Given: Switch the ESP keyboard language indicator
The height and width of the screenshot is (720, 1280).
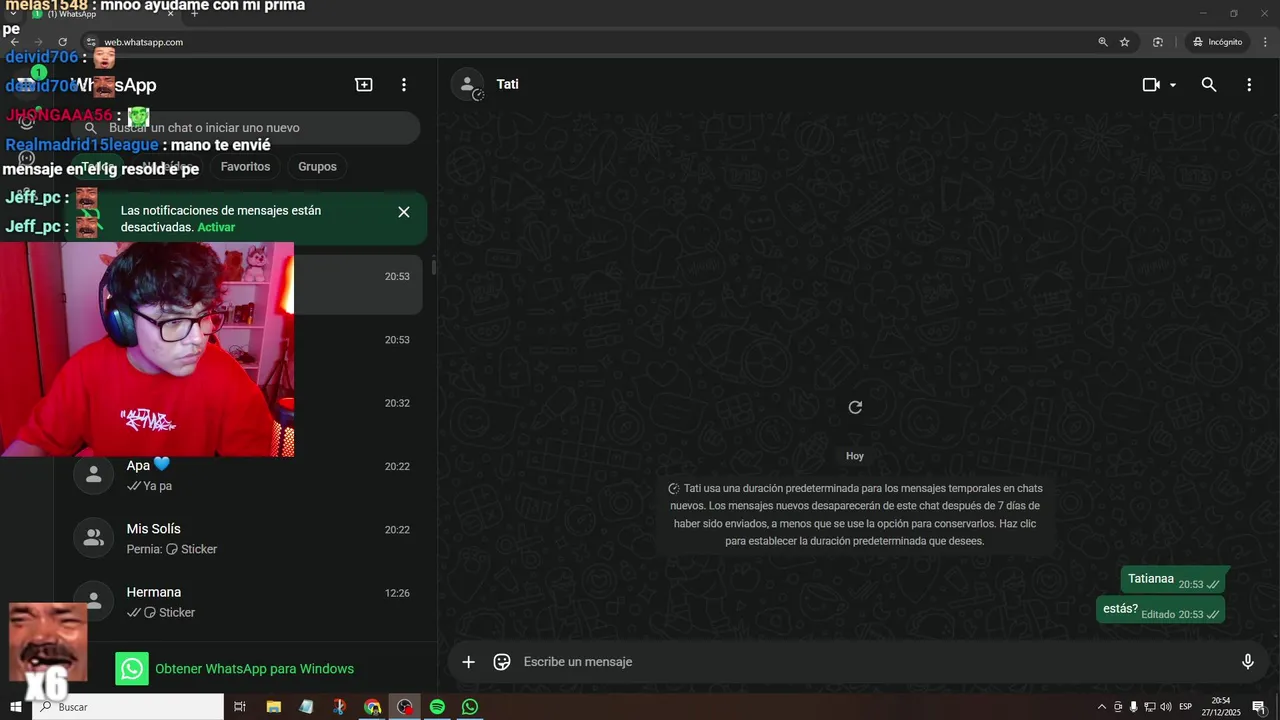Looking at the screenshot, I should 1186,707.
